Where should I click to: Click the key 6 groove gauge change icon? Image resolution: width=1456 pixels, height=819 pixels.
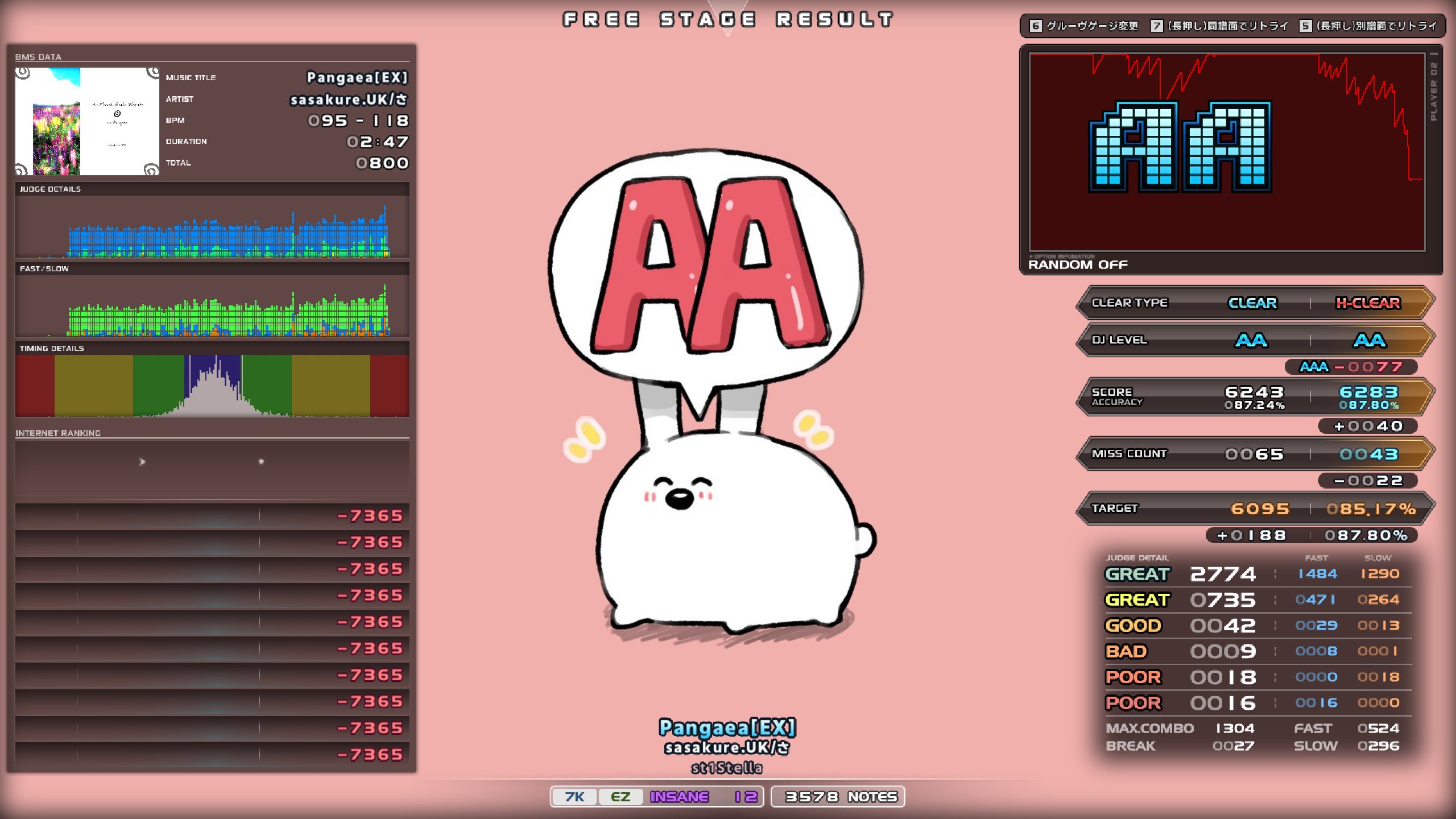pyautogui.click(x=1036, y=26)
